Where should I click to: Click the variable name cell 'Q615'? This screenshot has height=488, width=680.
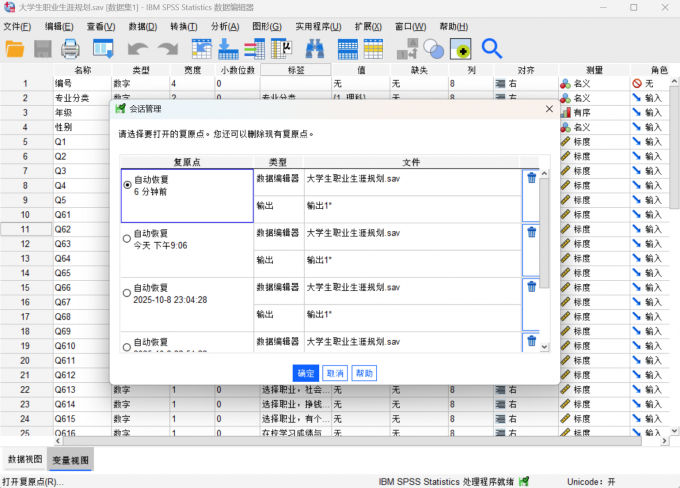(82, 419)
